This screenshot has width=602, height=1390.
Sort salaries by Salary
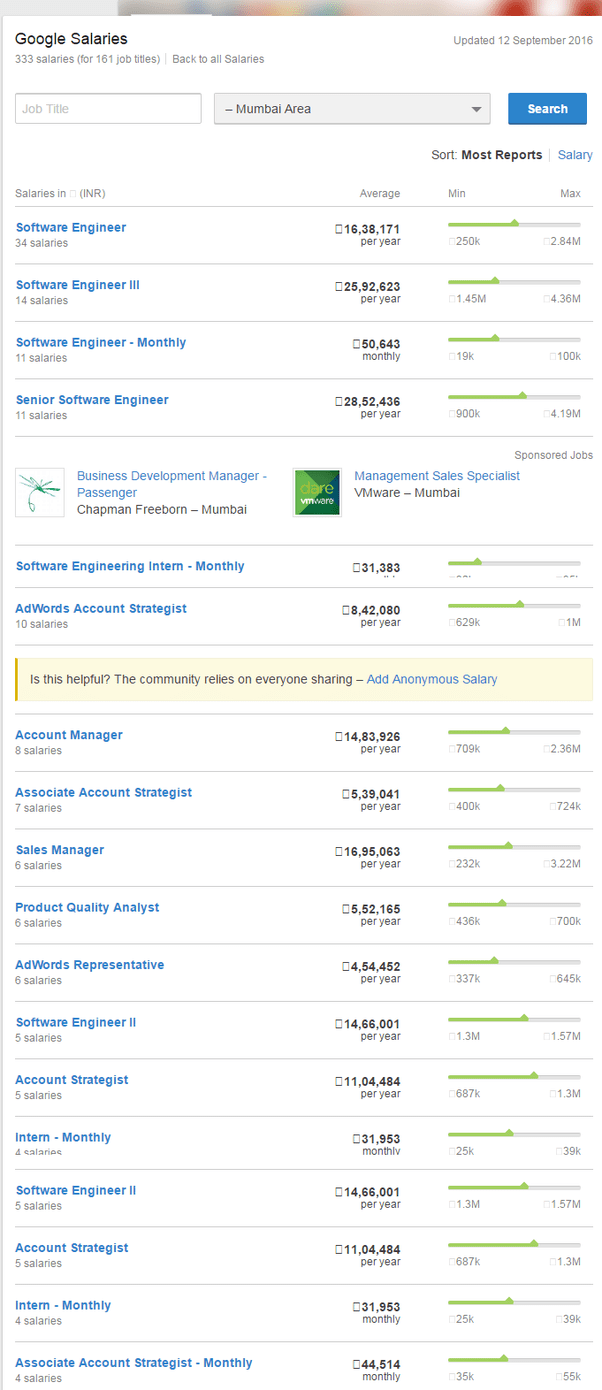575,154
